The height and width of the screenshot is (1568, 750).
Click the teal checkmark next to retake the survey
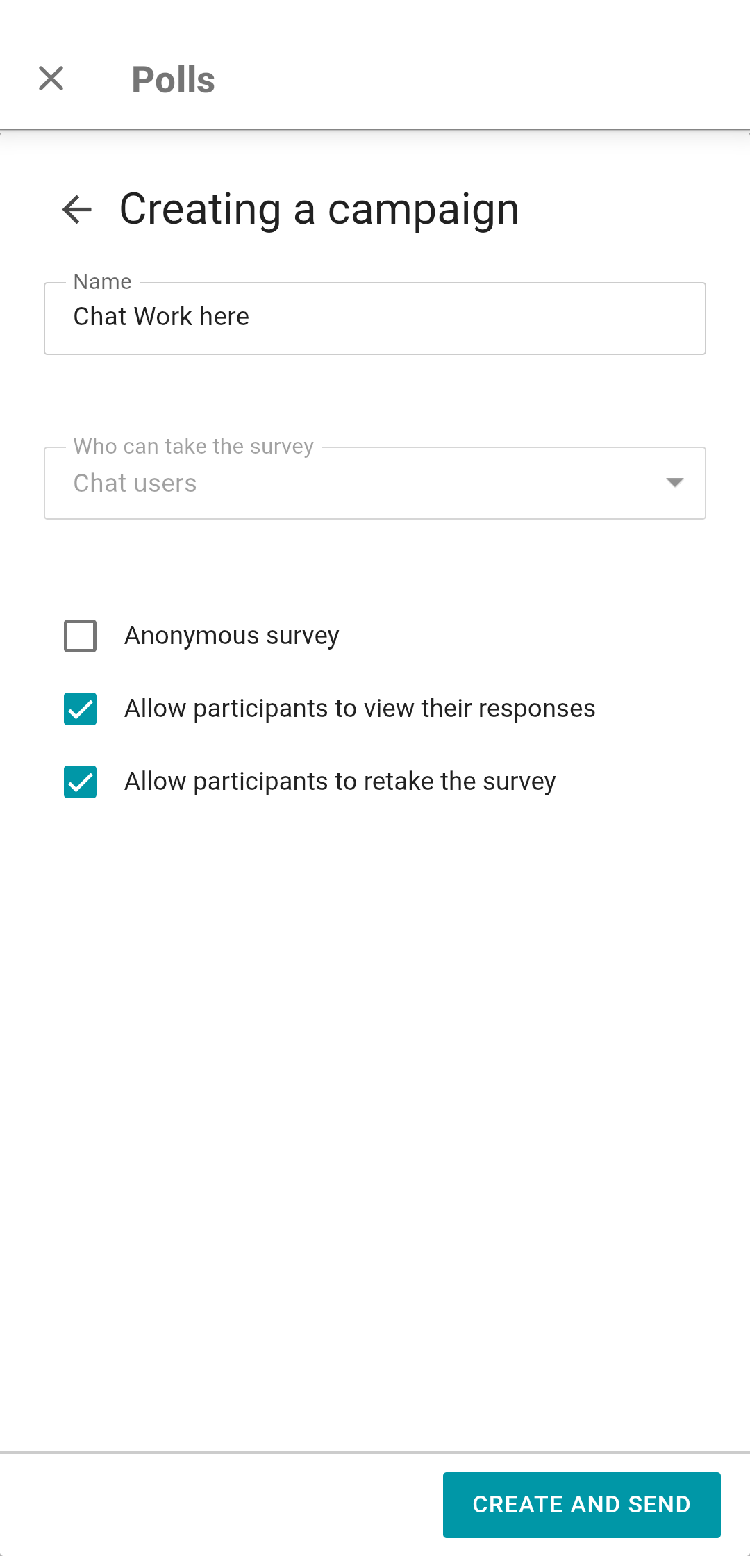[x=80, y=782]
